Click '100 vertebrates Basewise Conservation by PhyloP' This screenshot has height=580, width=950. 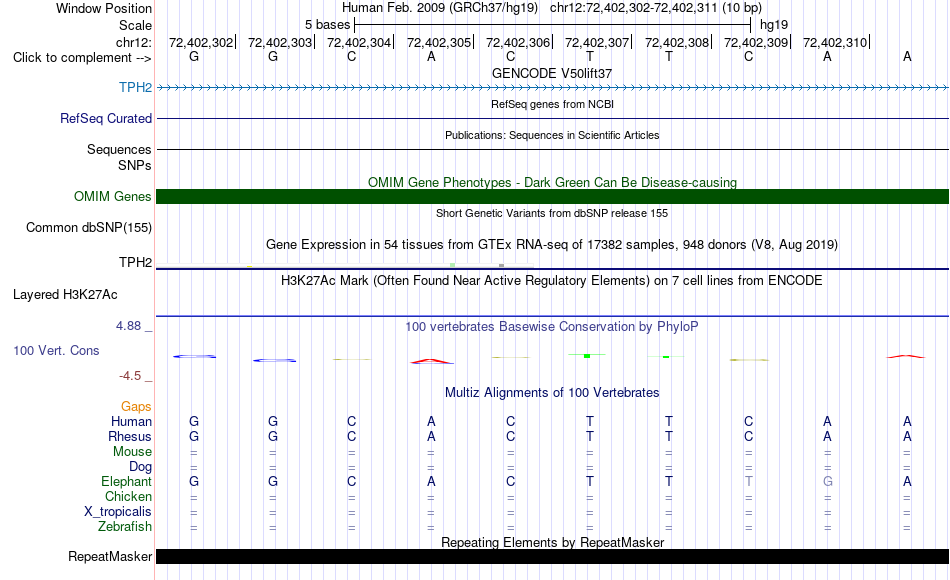552,327
